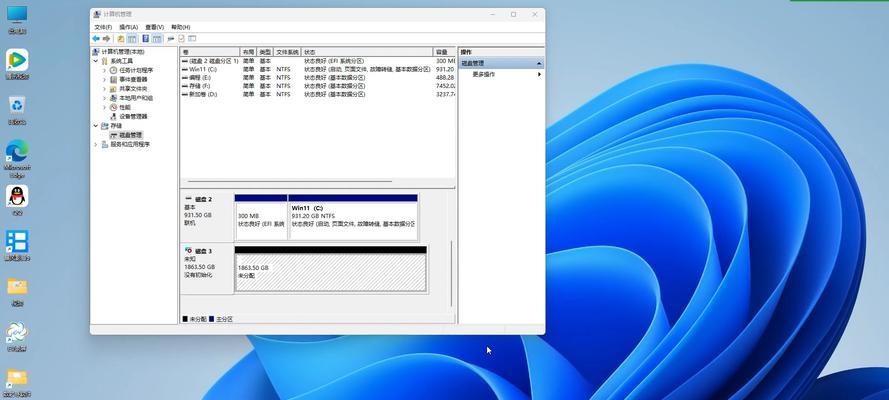
Task: Click the 磁盘 2 disk label panel
Action: pyautogui.click(x=207, y=216)
